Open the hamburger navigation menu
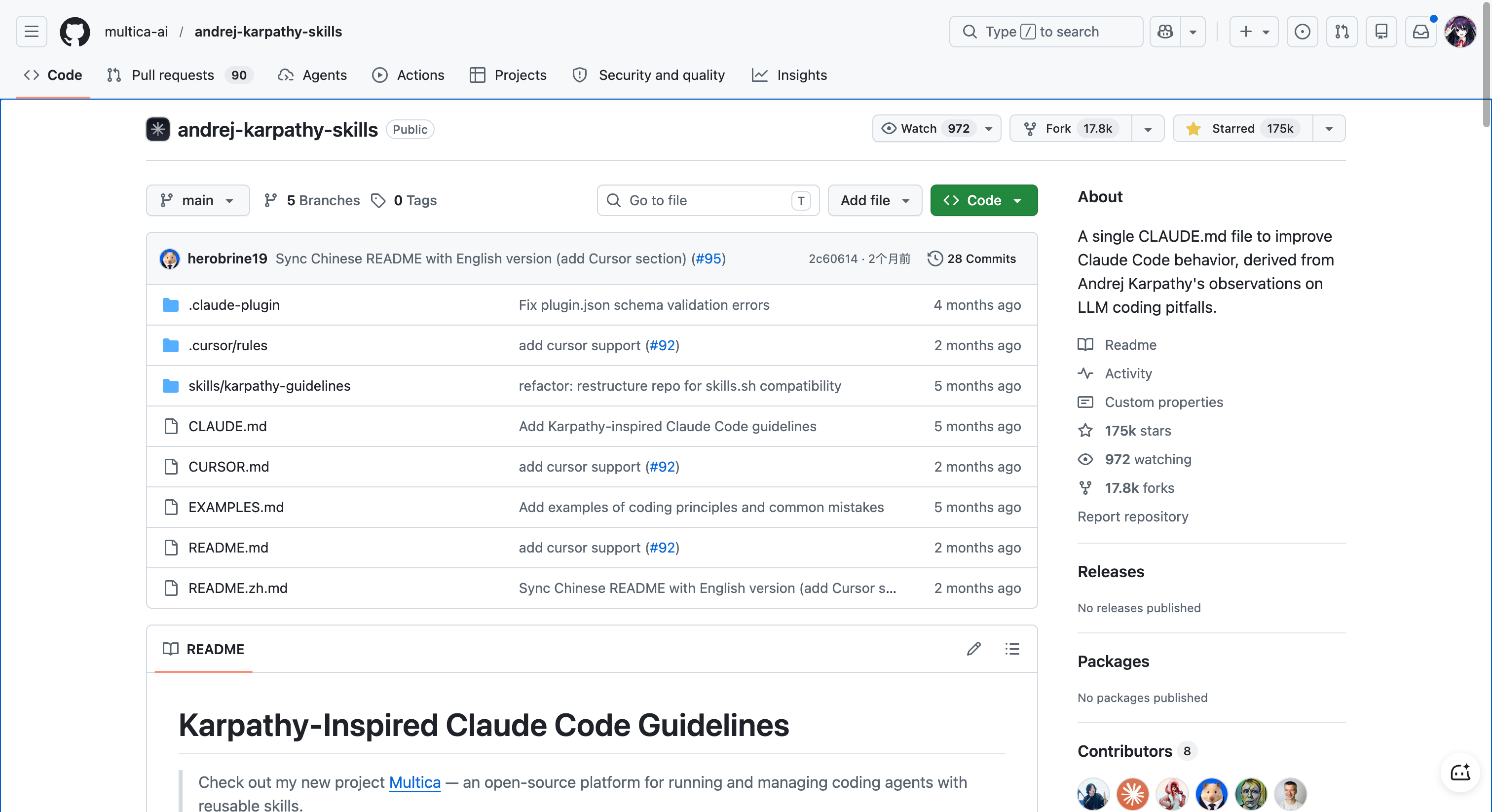This screenshot has height=812, width=1492. (x=31, y=31)
